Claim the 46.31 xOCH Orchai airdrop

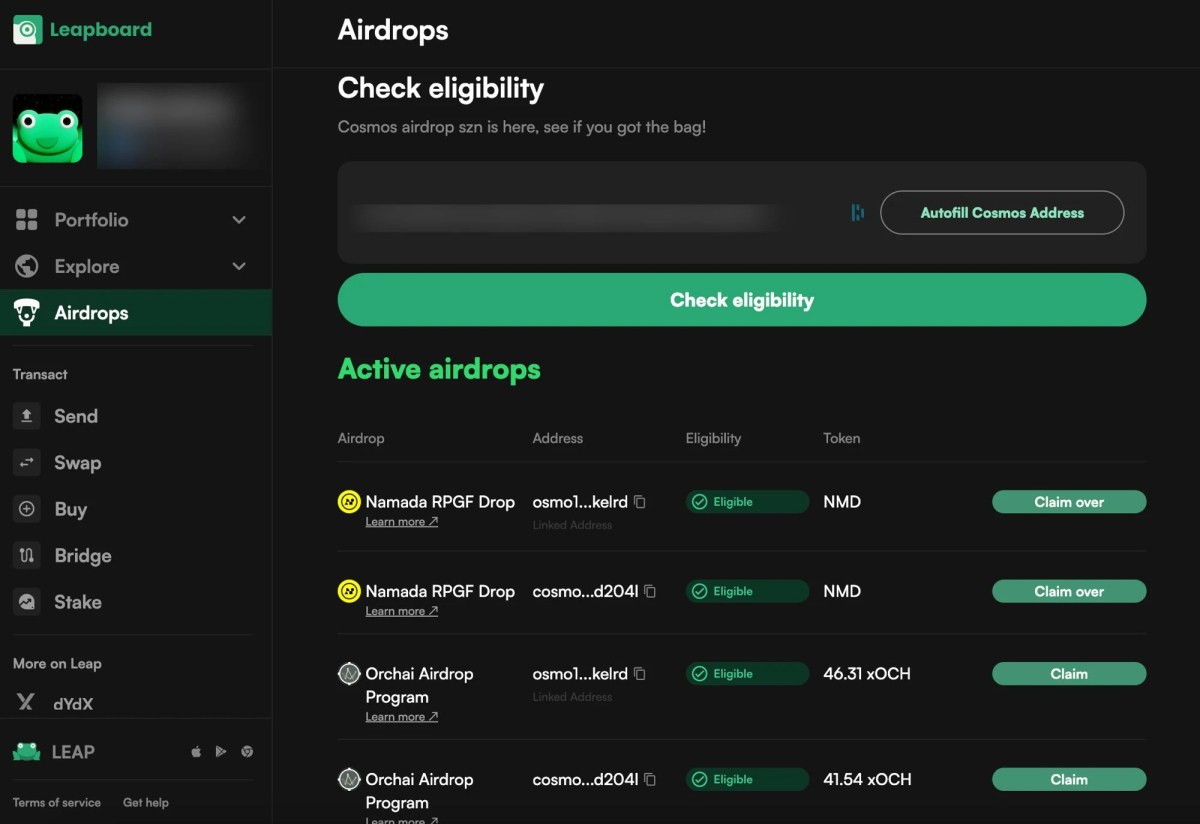tap(1068, 674)
